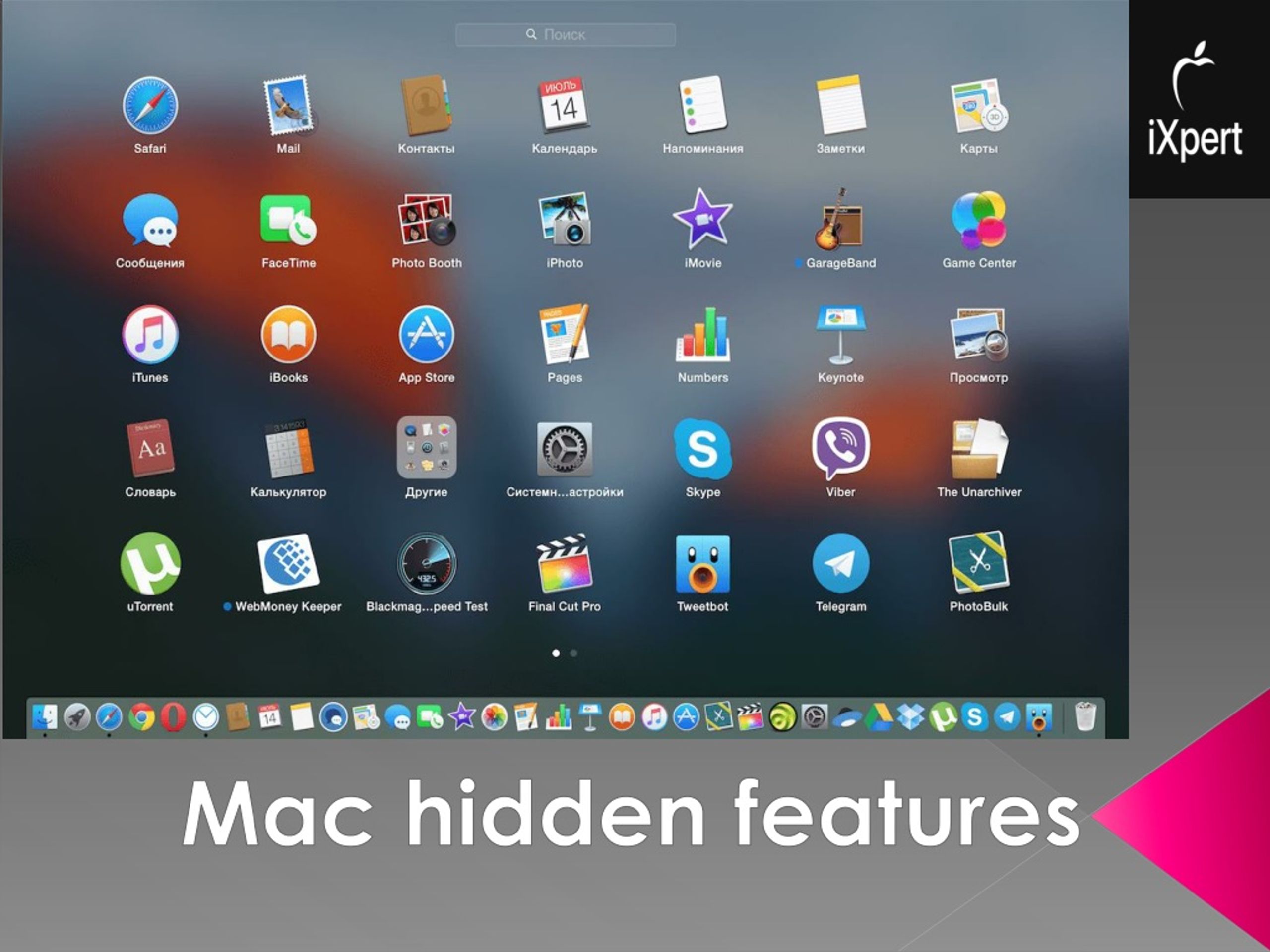Open Календарь in the Launchpad grid

[x=565, y=106]
